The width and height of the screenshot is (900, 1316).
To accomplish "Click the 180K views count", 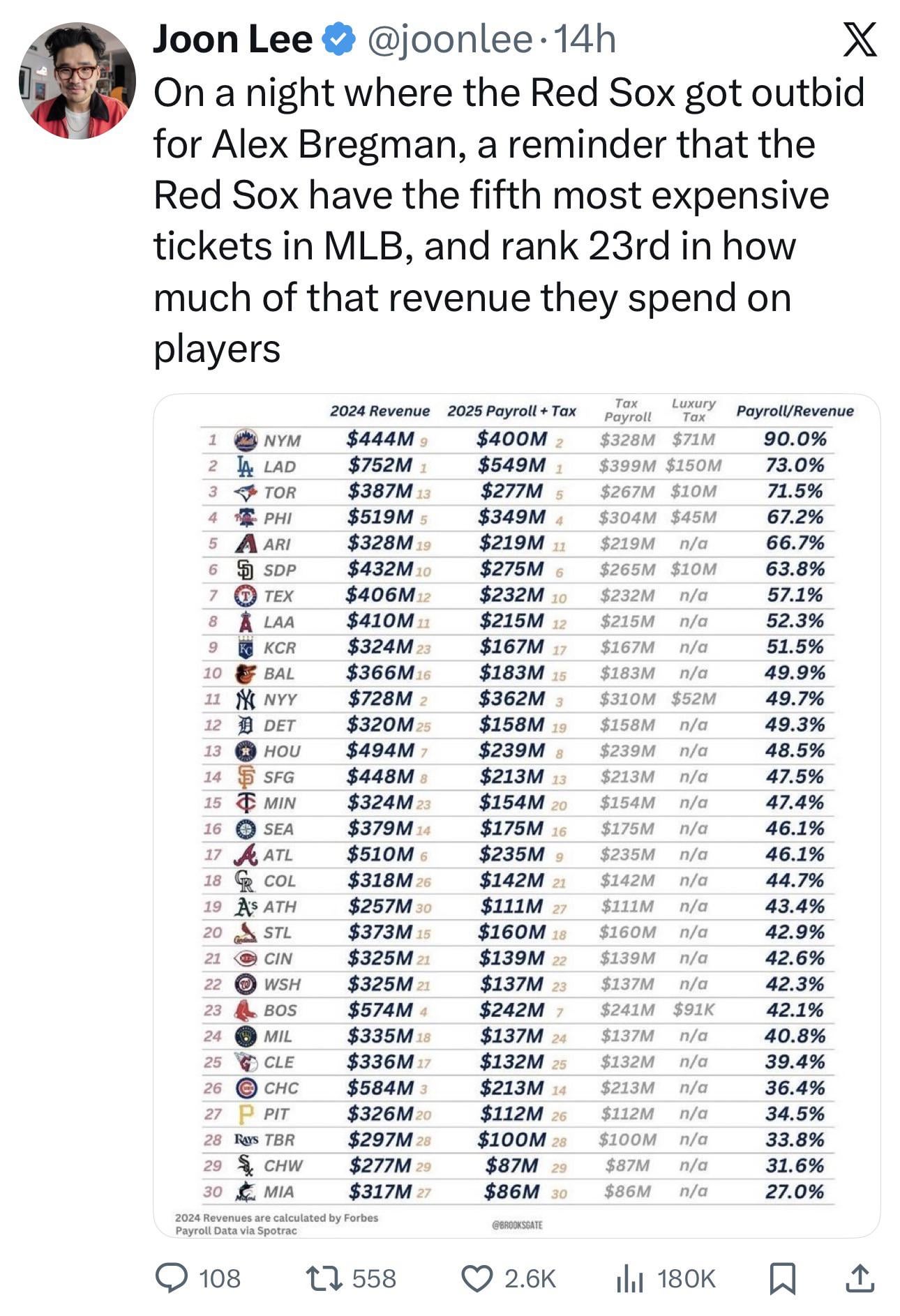I will (687, 1278).
